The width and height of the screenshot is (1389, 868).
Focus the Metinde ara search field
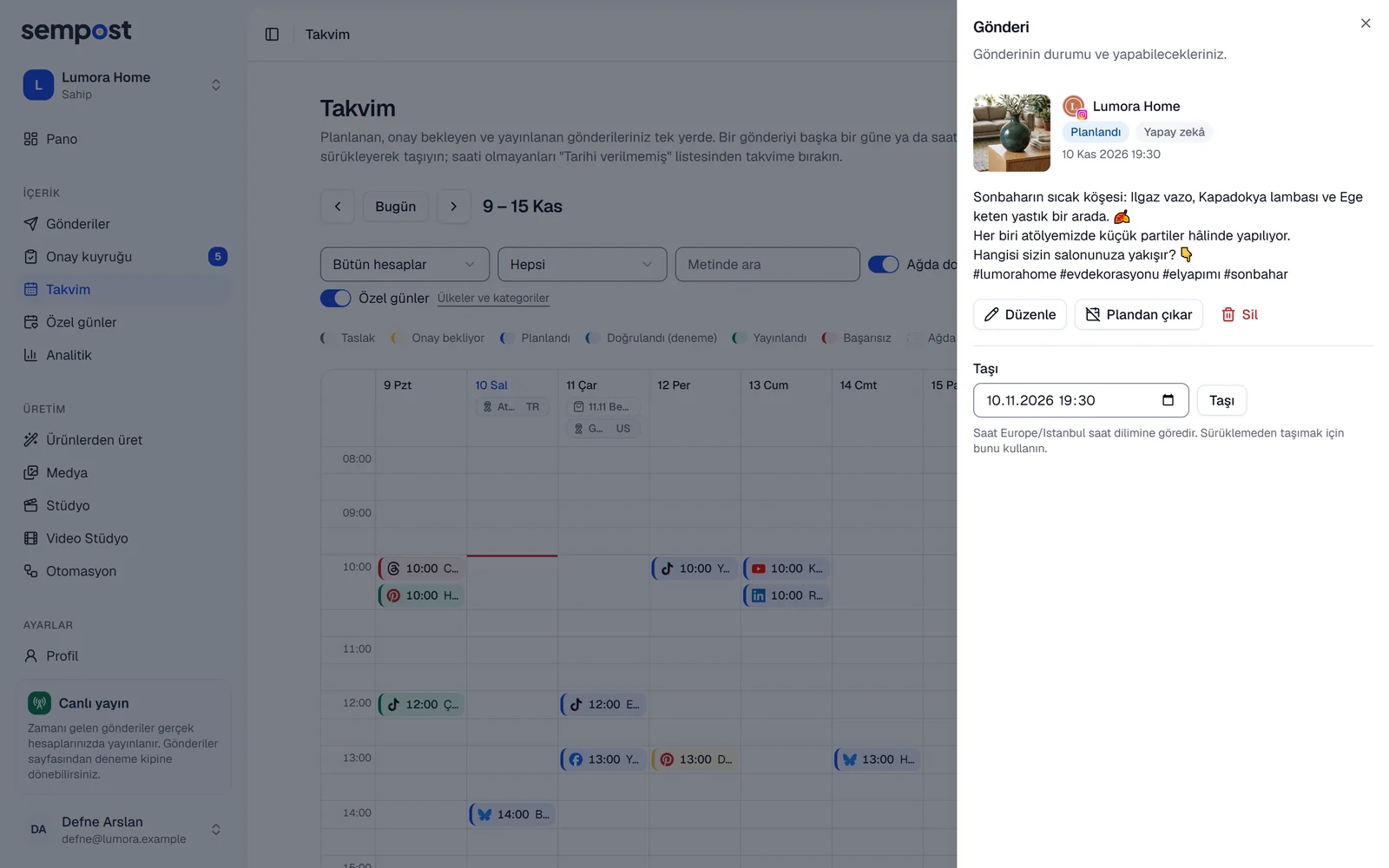(x=767, y=265)
